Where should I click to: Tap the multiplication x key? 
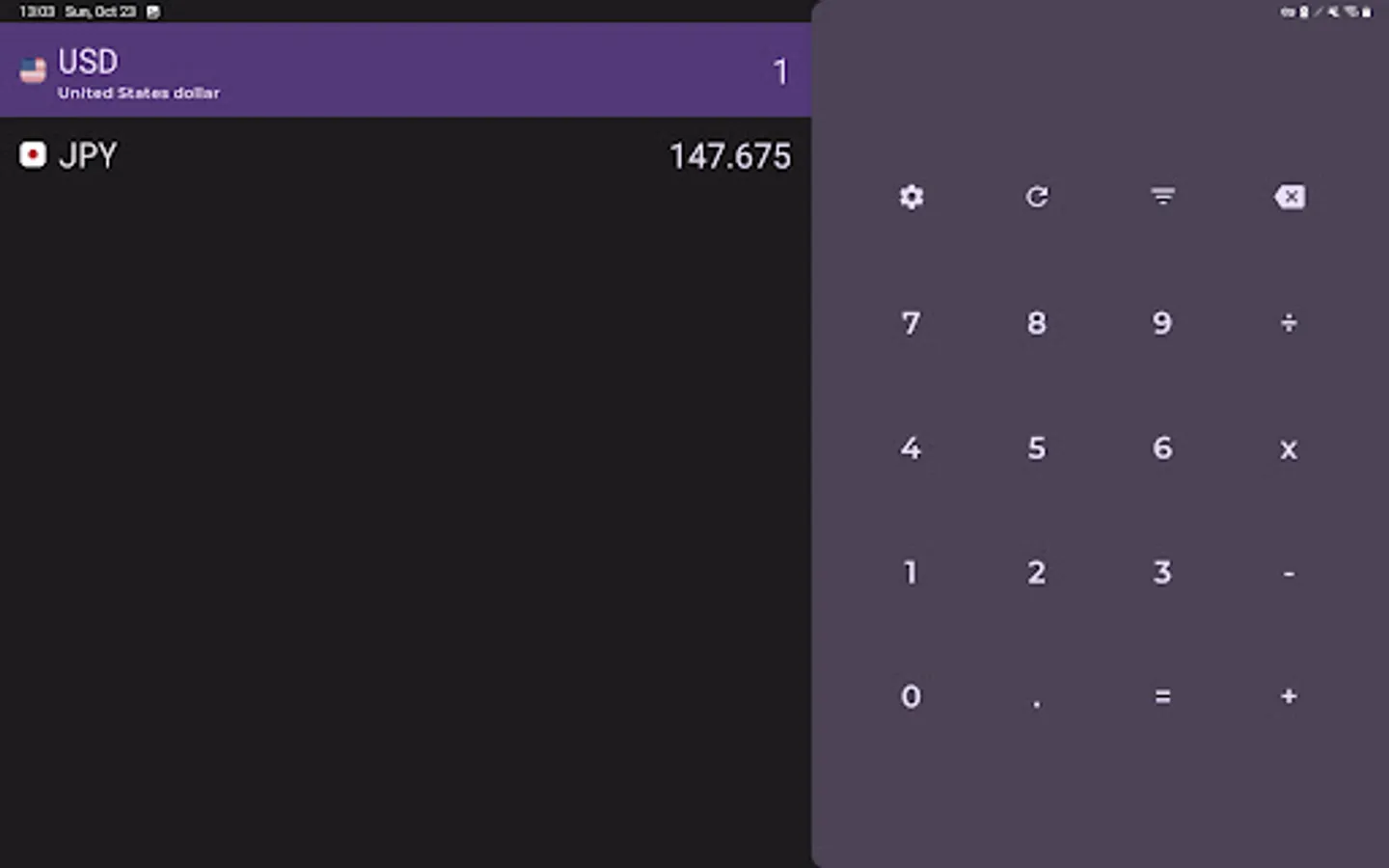click(x=1288, y=448)
